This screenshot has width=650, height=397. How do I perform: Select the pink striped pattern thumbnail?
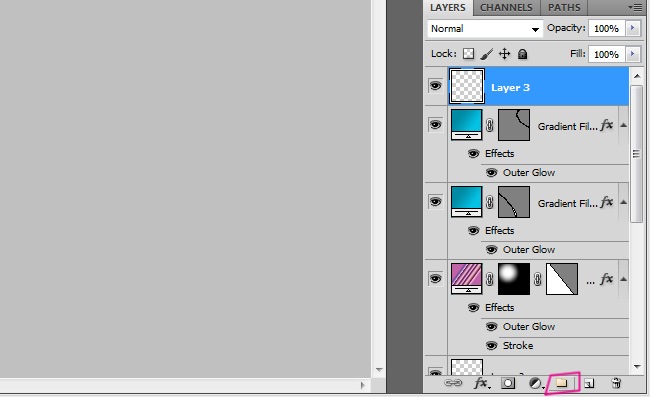tap(466, 278)
